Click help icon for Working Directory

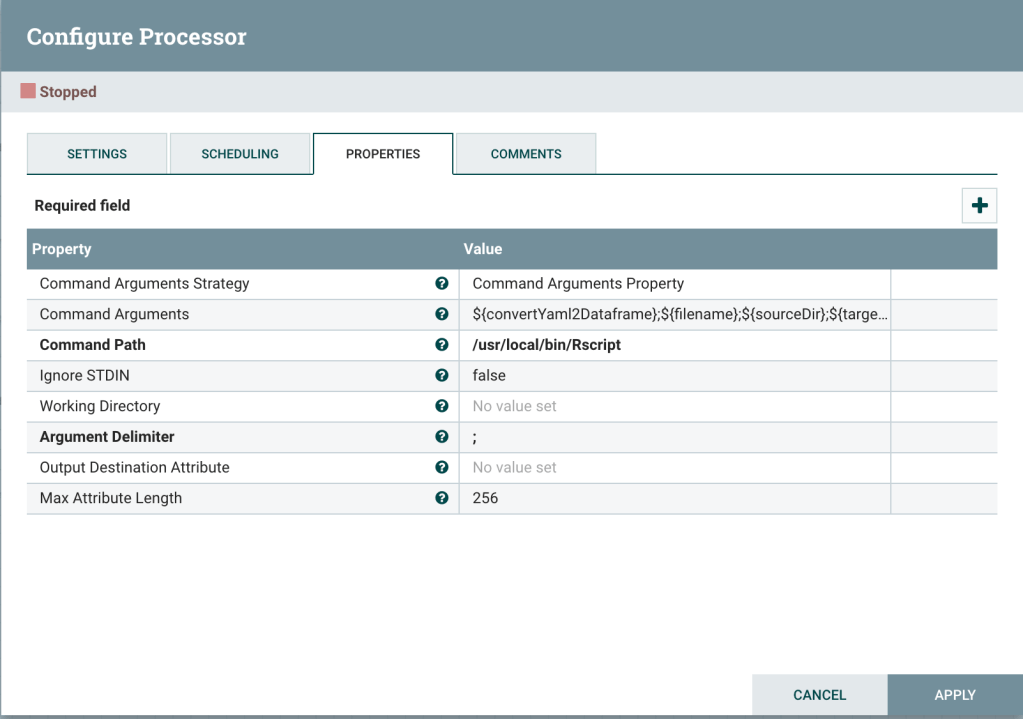[x=442, y=406]
